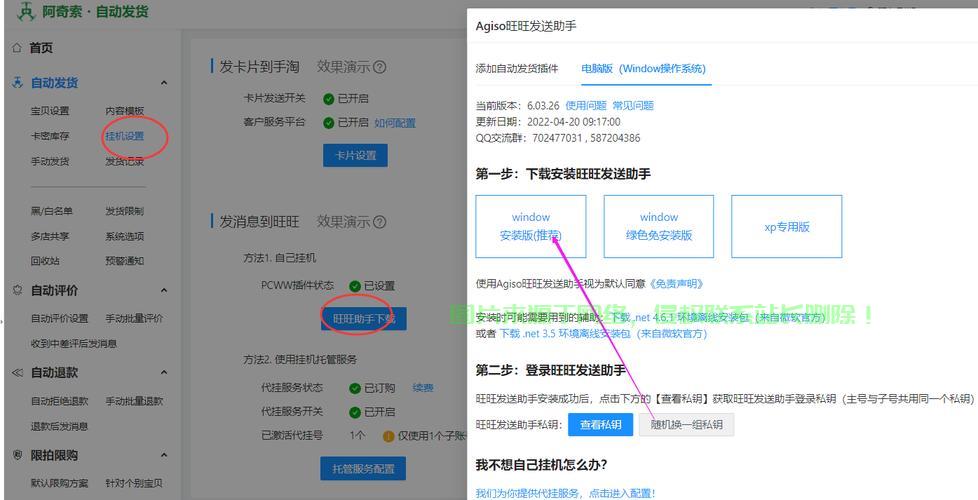Click the 首页 menu label

(41, 47)
